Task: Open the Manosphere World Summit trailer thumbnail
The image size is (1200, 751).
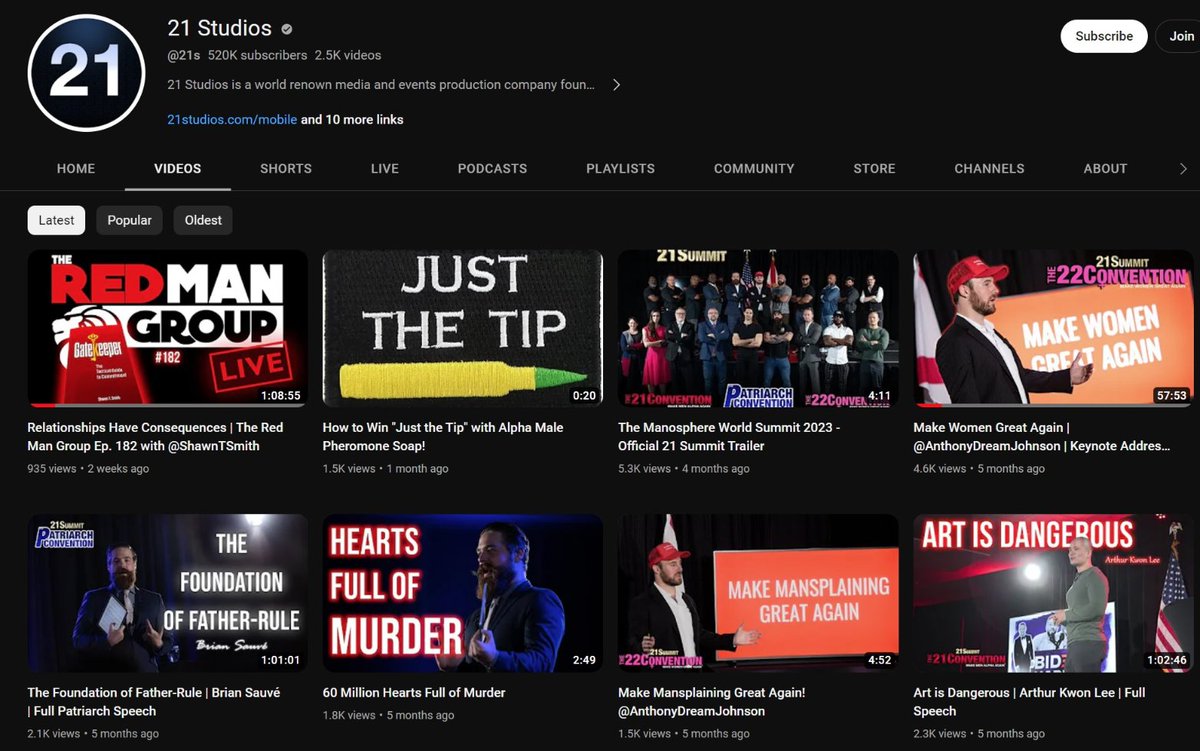Action: point(758,328)
